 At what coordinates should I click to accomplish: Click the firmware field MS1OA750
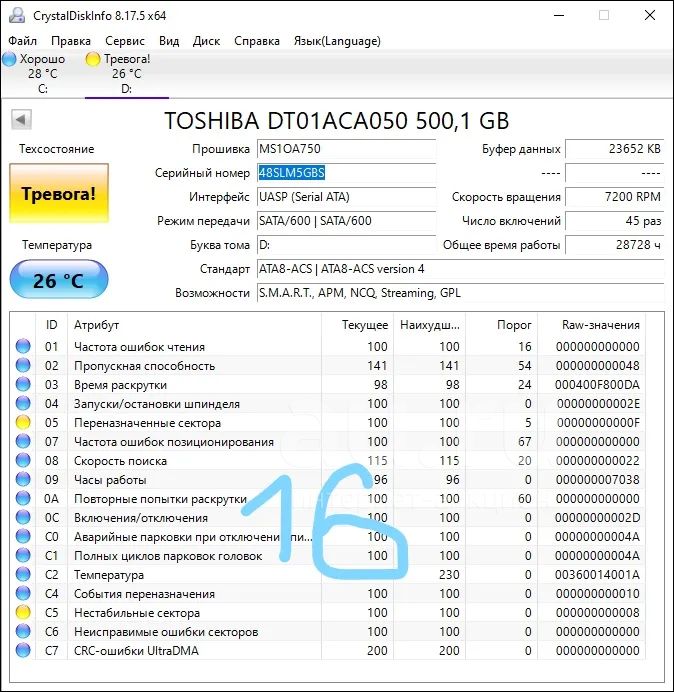click(x=346, y=149)
